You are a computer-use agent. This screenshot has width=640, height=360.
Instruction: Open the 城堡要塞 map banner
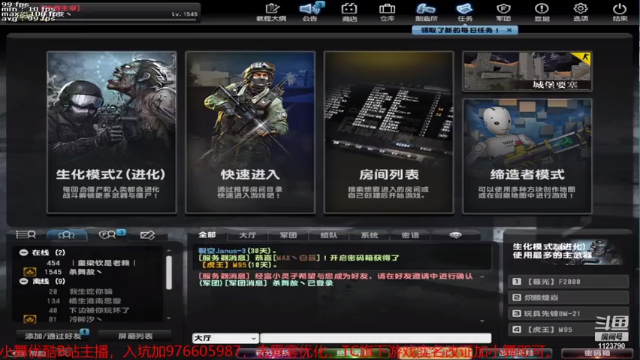(x=527, y=71)
